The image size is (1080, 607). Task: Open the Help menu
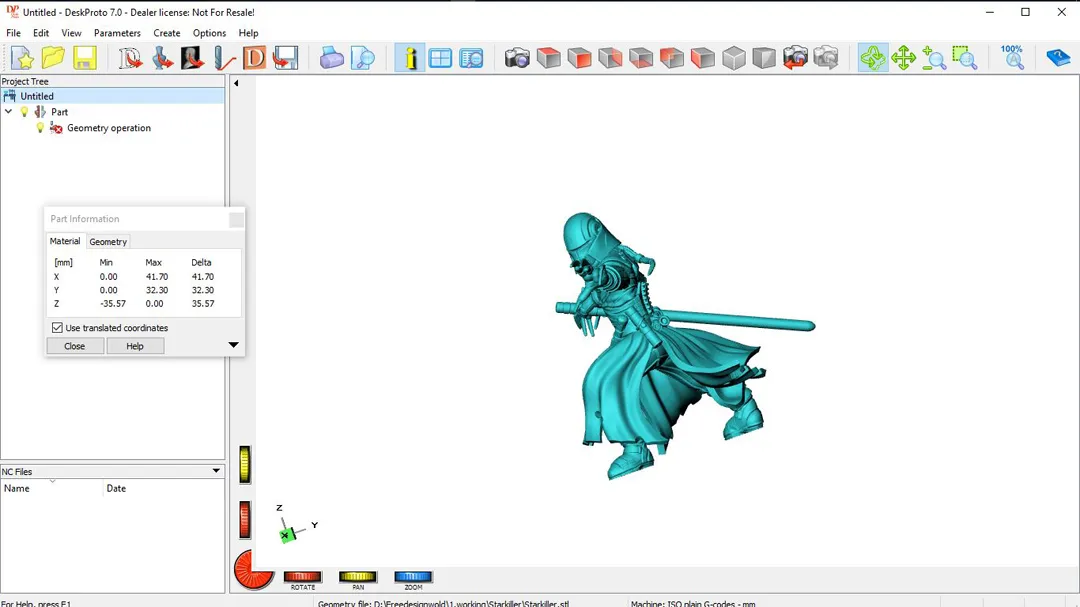pyautogui.click(x=248, y=33)
